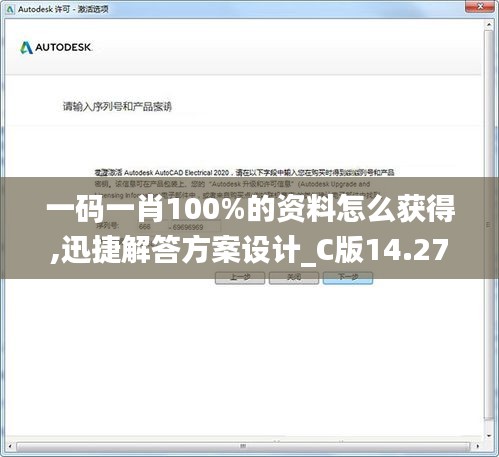Click the 请输入序列号和产品密钥 heading
Viewport: 499px width, 457px height.
tap(117, 107)
